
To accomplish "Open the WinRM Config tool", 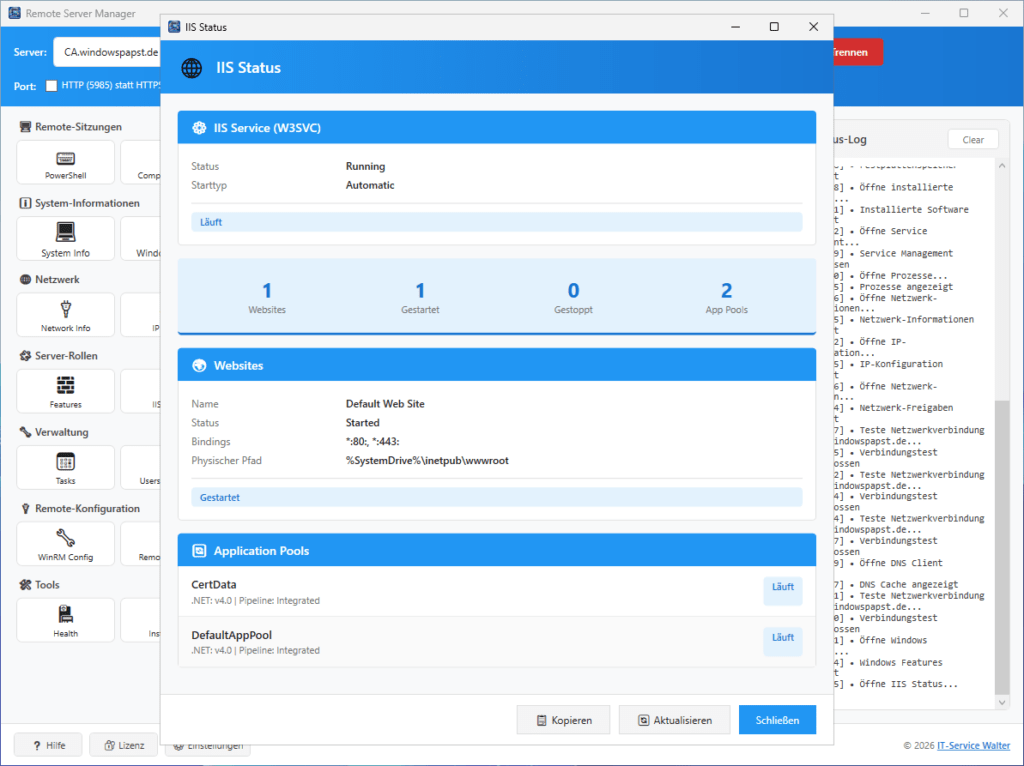I will point(64,543).
